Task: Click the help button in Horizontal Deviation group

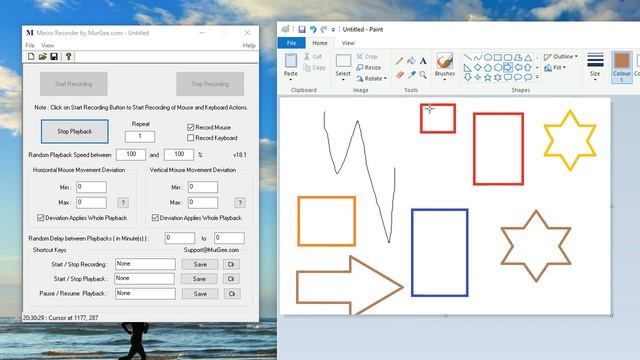Action: coord(123,202)
